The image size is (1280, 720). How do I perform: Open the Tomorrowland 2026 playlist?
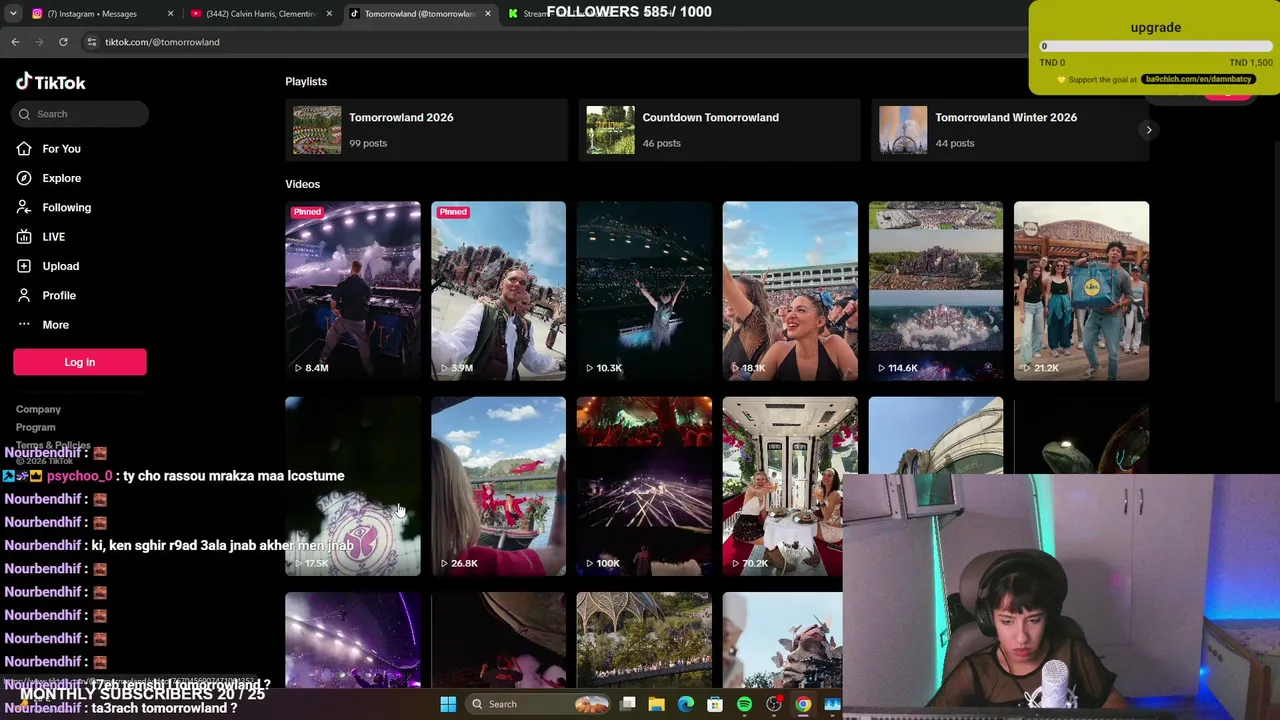point(426,130)
